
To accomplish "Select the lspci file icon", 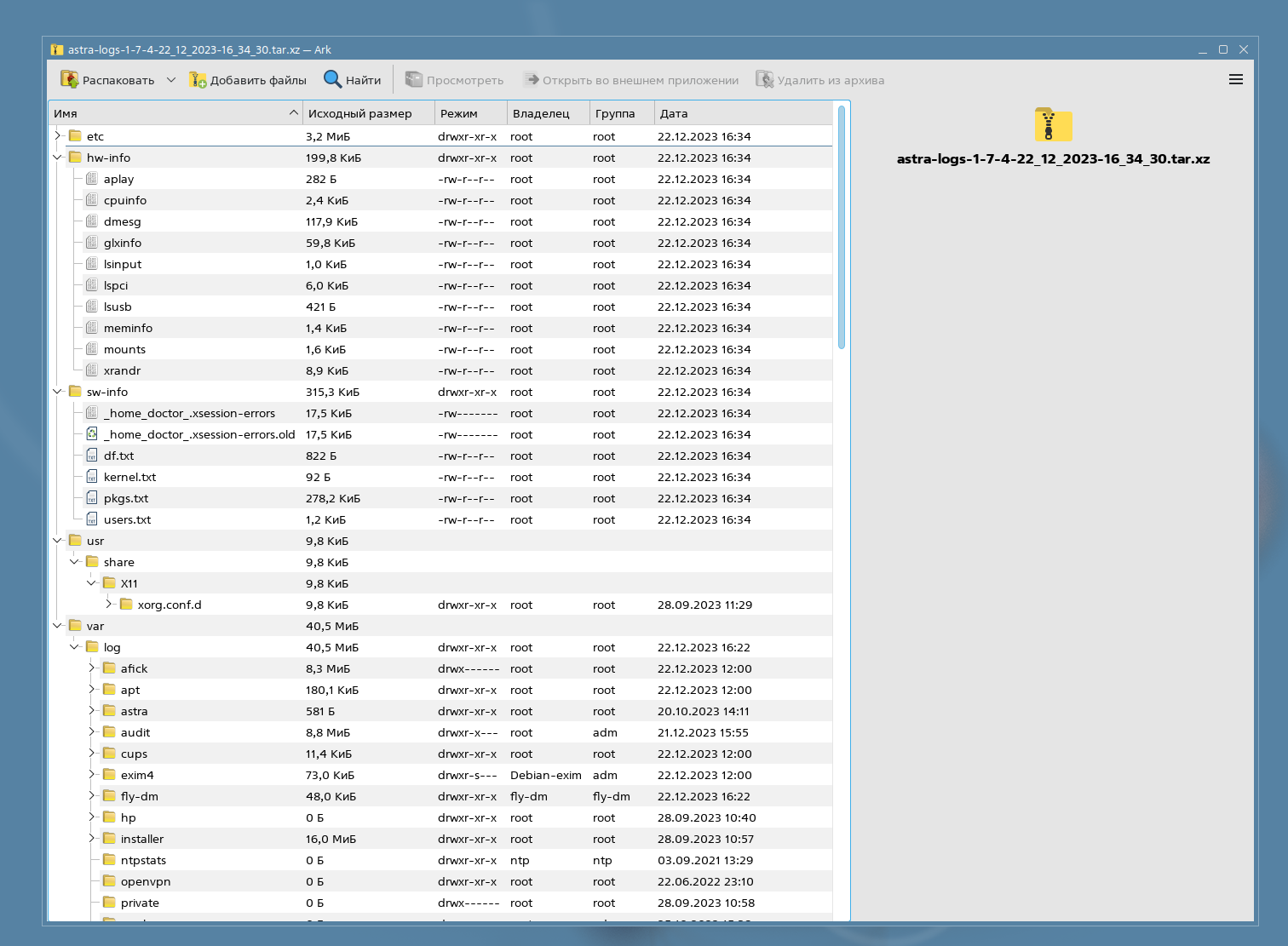I will (x=92, y=285).
